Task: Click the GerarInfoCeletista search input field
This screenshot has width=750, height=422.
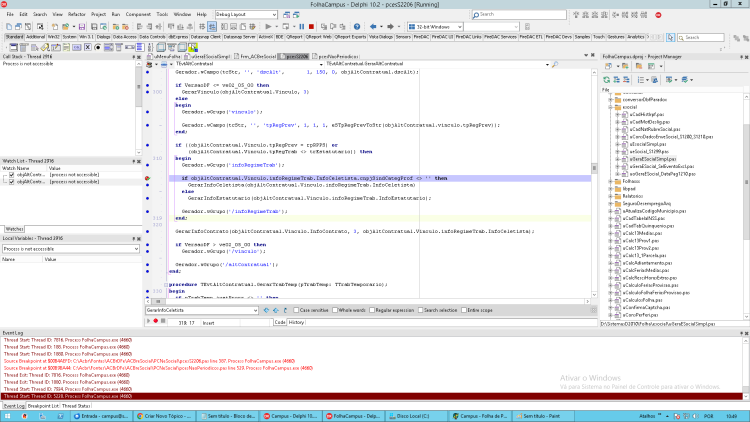Action: click(202, 310)
